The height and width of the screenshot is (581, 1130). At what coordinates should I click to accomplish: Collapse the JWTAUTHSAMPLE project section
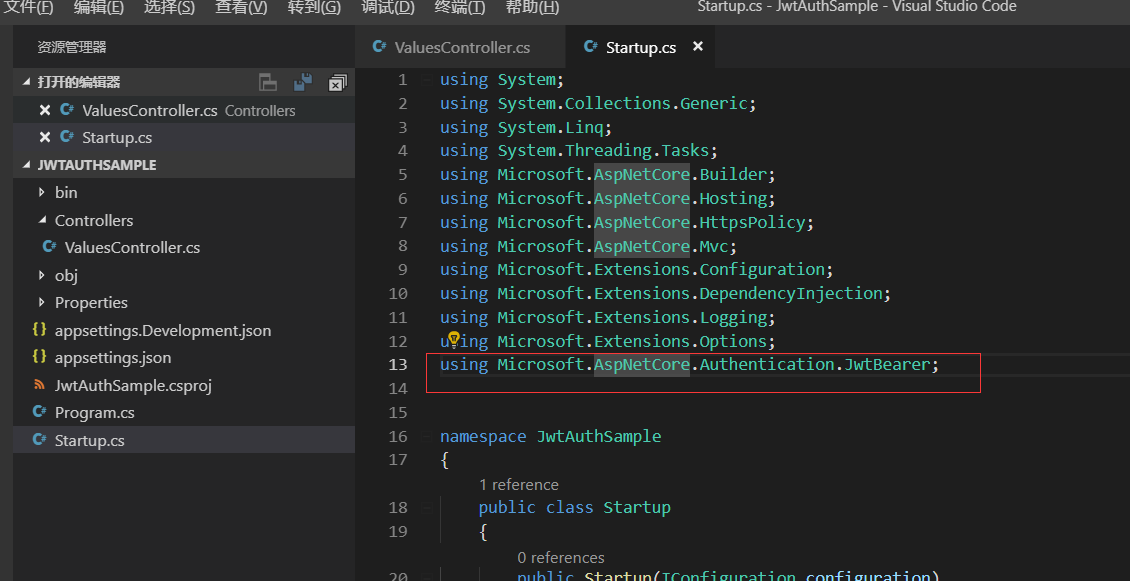(28, 165)
